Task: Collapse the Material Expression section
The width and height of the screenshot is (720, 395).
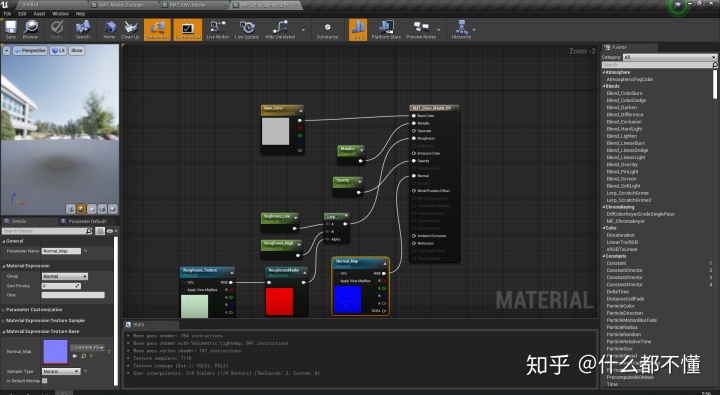Action: [x=4, y=266]
